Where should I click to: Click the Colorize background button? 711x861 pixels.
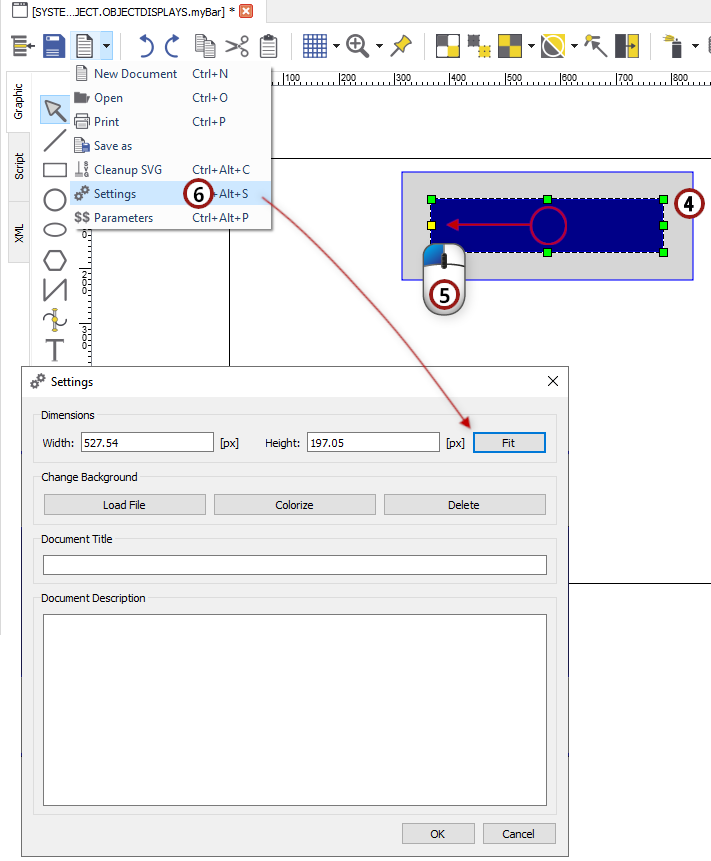pyautogui.click(x=294, y=505)
